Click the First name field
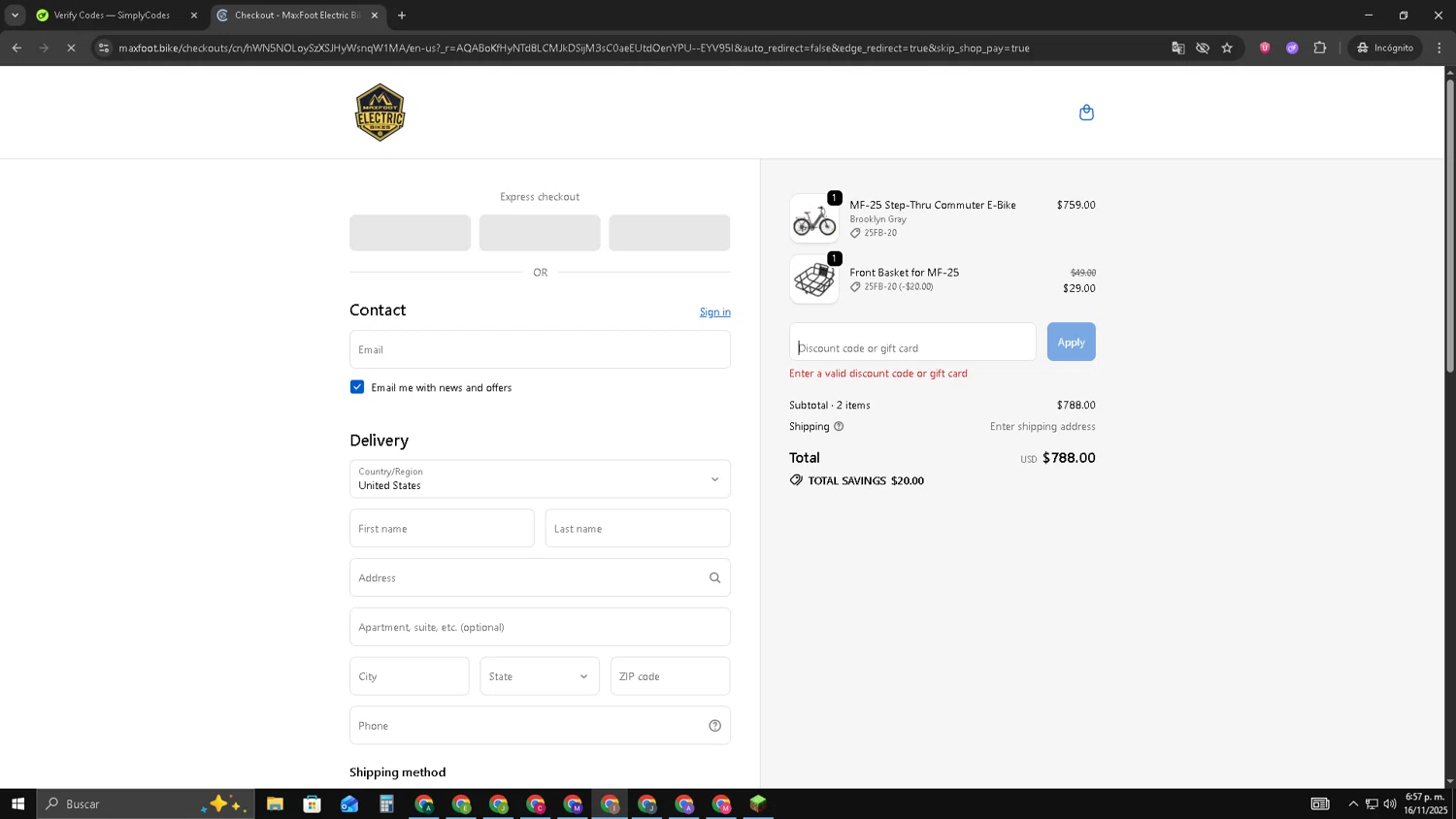 pos(442,529)
